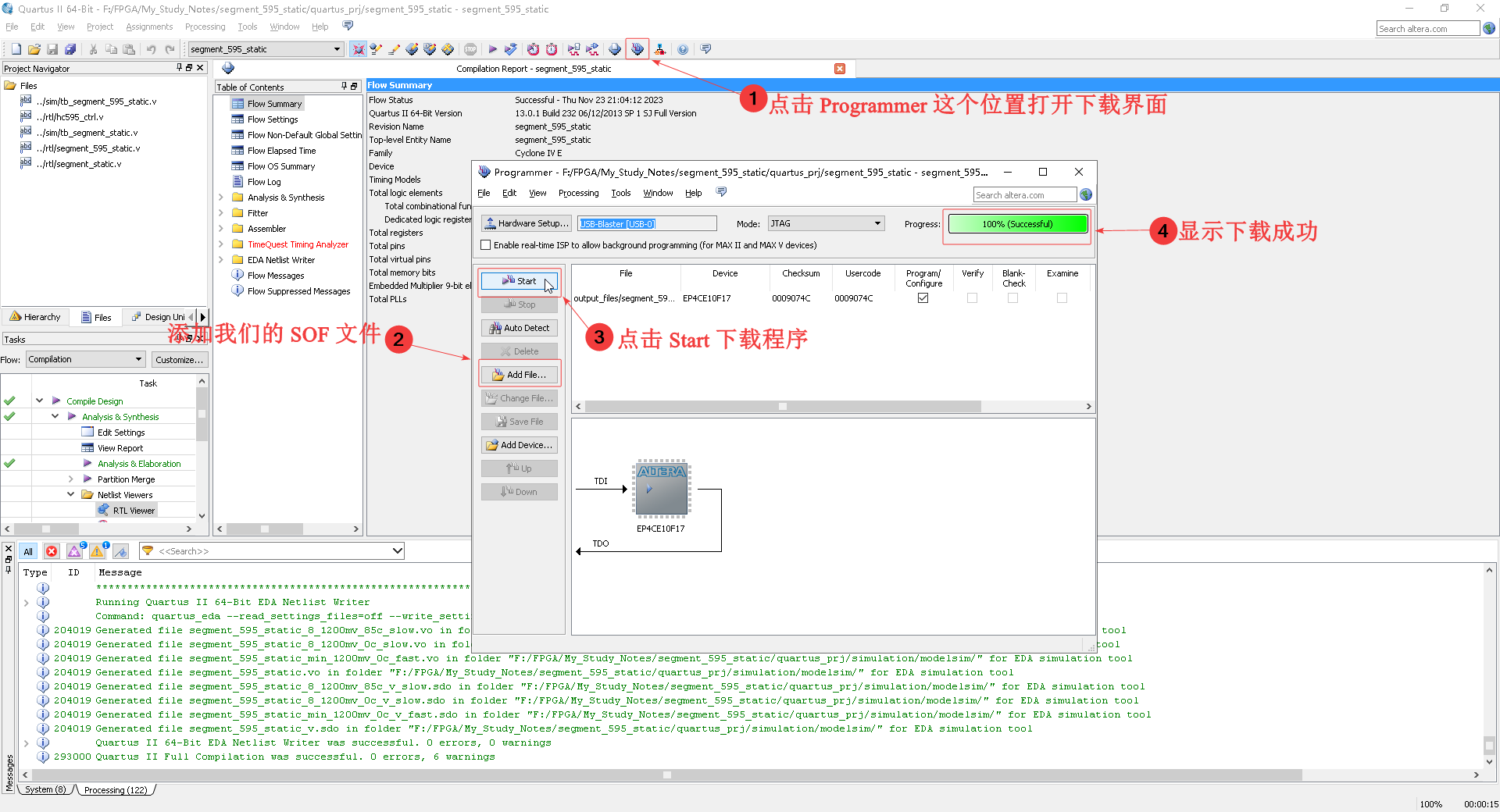The width and height of the screenshot is (1500, 812).
Task: Enable real-time ISP background programming checkbox
Action: [486, 245]
